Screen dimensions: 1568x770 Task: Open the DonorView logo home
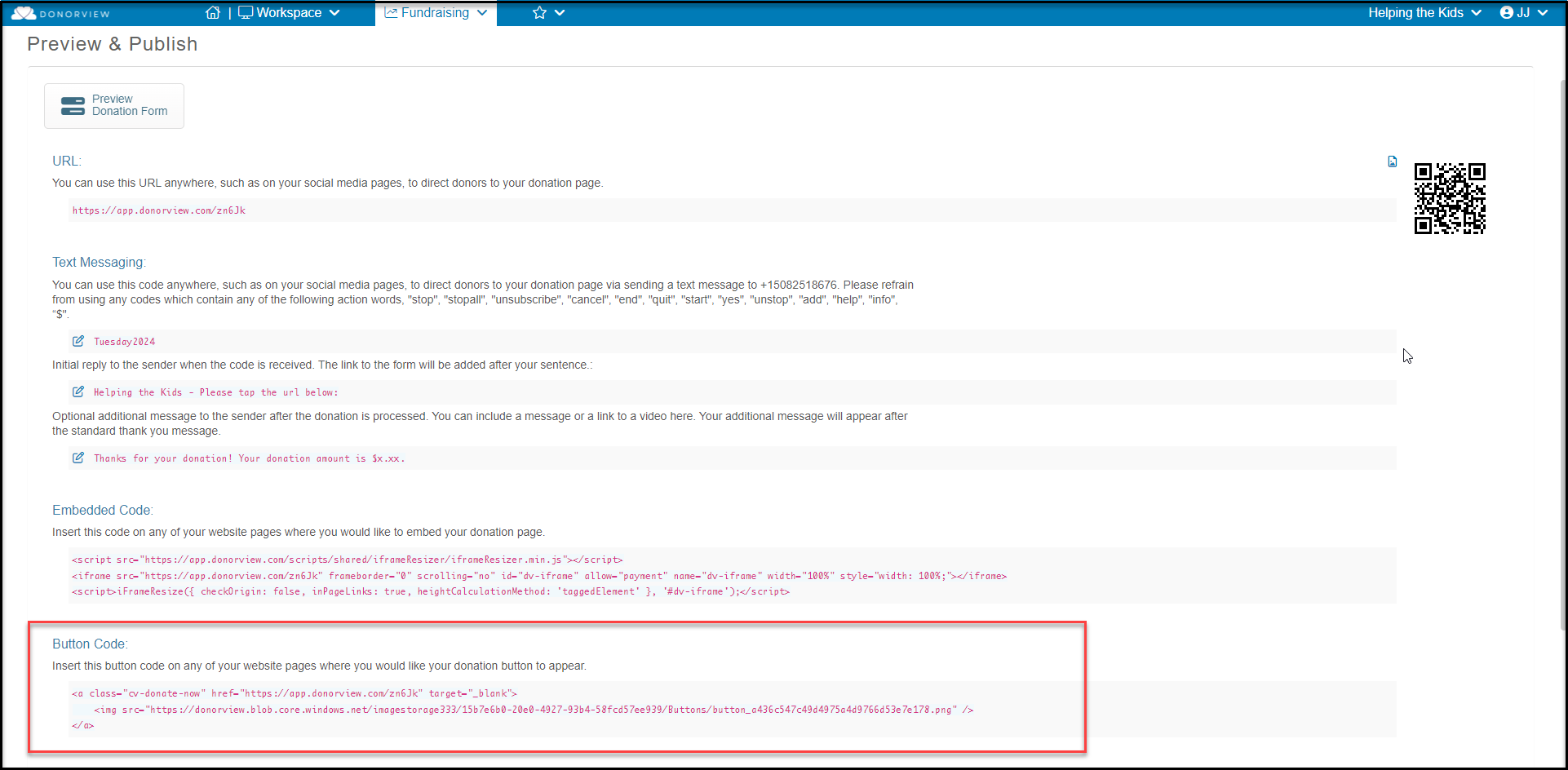click(x=60, y=13)
